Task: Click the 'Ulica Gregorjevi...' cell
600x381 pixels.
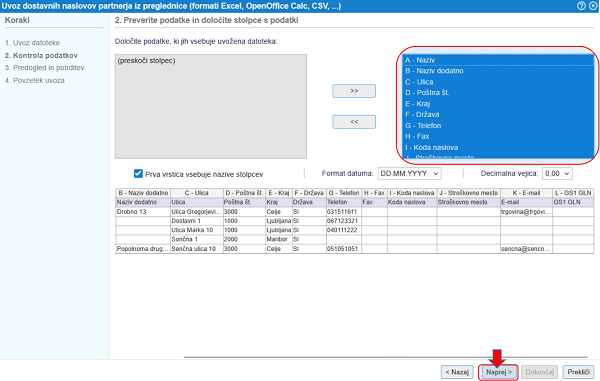Action: [x=197, y=212]
